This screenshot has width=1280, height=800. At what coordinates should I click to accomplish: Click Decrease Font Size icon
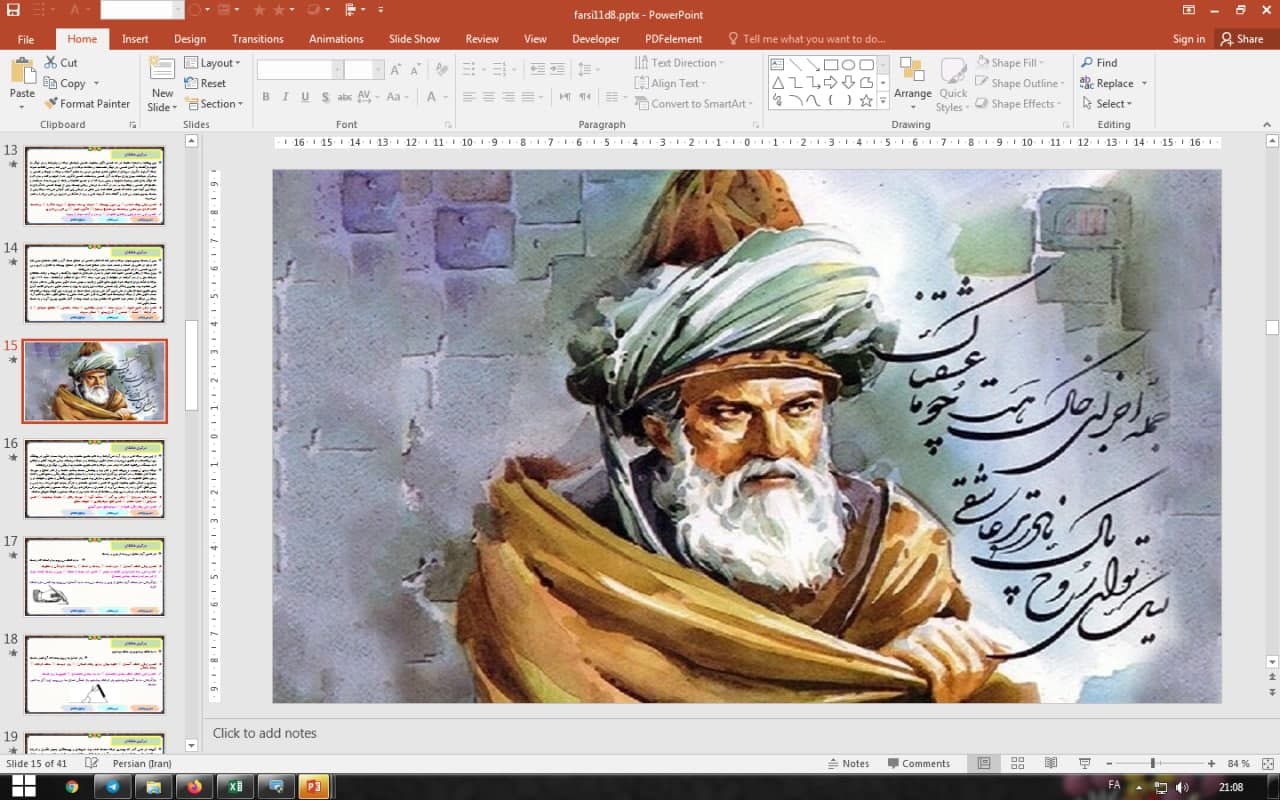[417, 70]
